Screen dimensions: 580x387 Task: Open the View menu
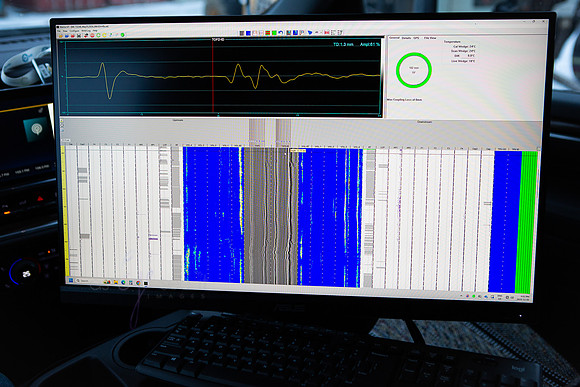click(65, 31)
